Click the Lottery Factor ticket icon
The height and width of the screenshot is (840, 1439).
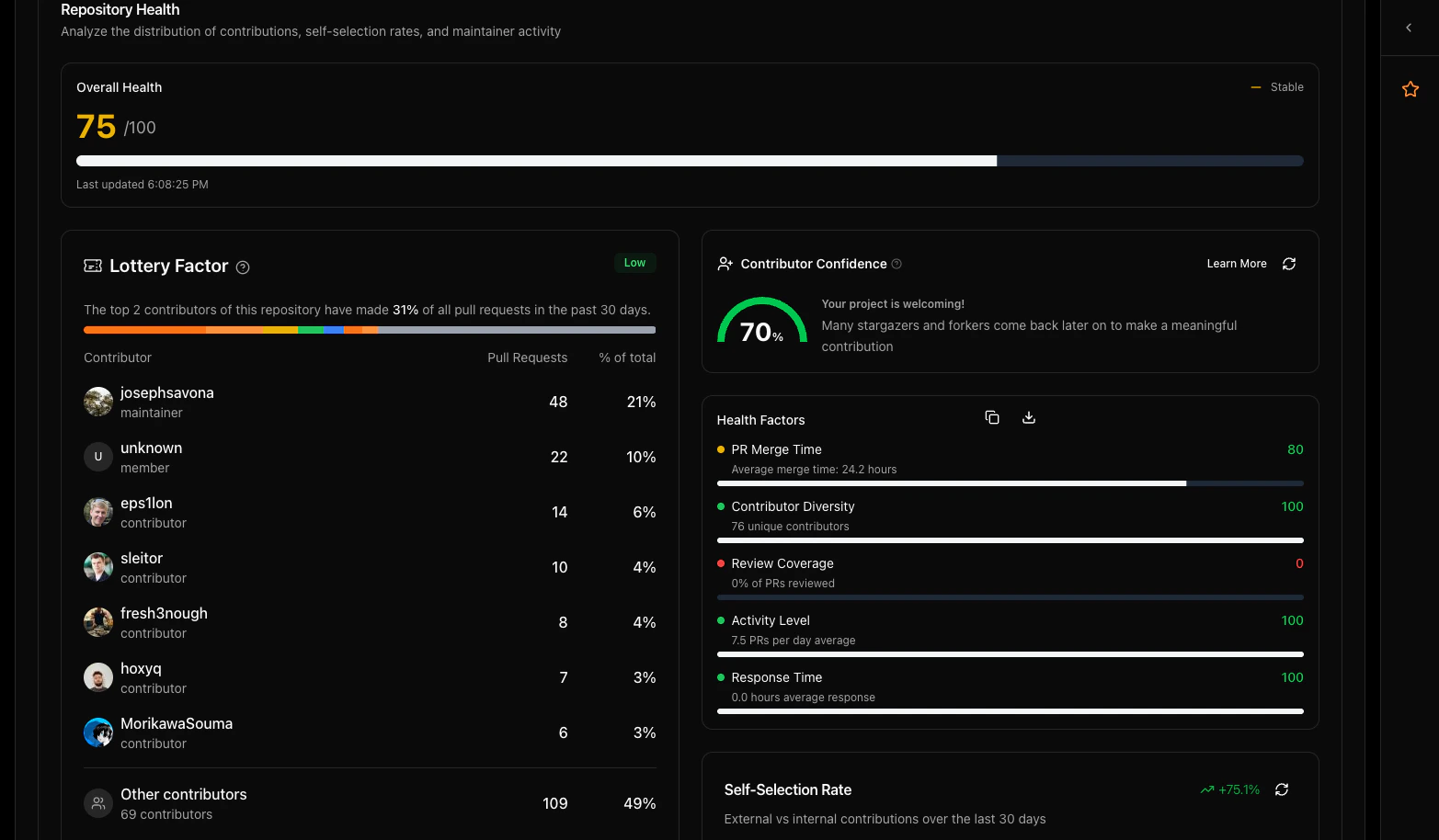(92, 266)
